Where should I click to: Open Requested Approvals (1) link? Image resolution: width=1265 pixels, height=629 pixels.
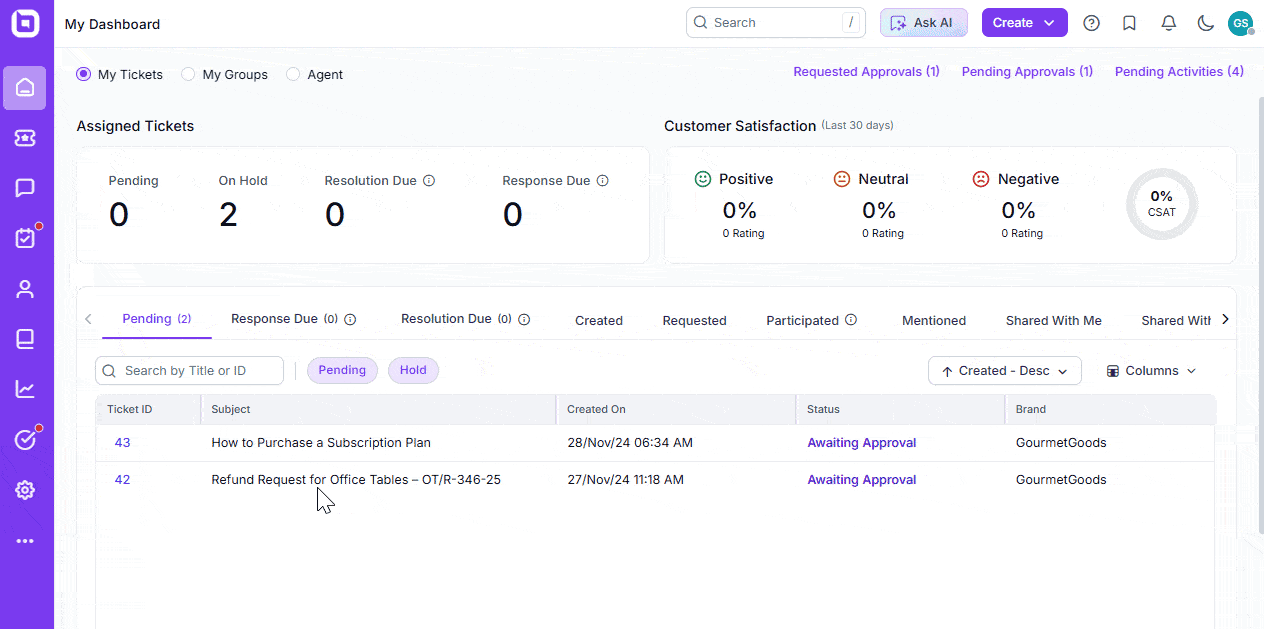(x=866, y=72)
